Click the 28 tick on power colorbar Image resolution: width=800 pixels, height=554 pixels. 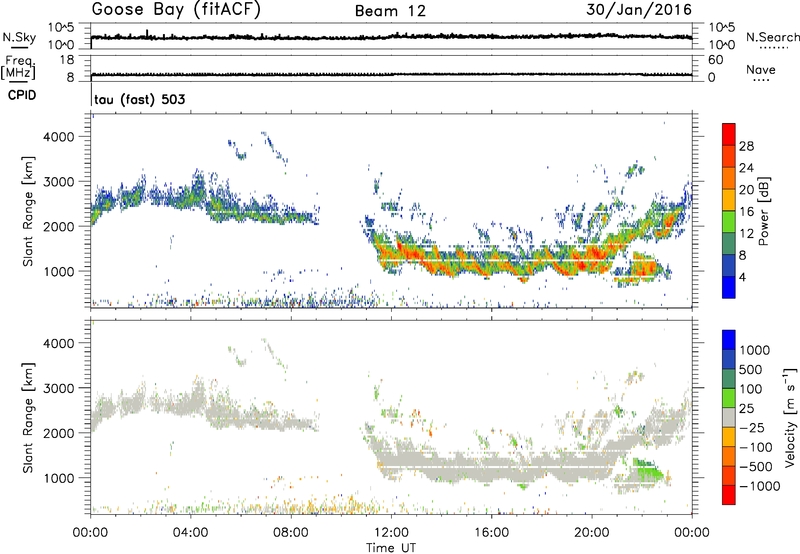pos(746,146)
